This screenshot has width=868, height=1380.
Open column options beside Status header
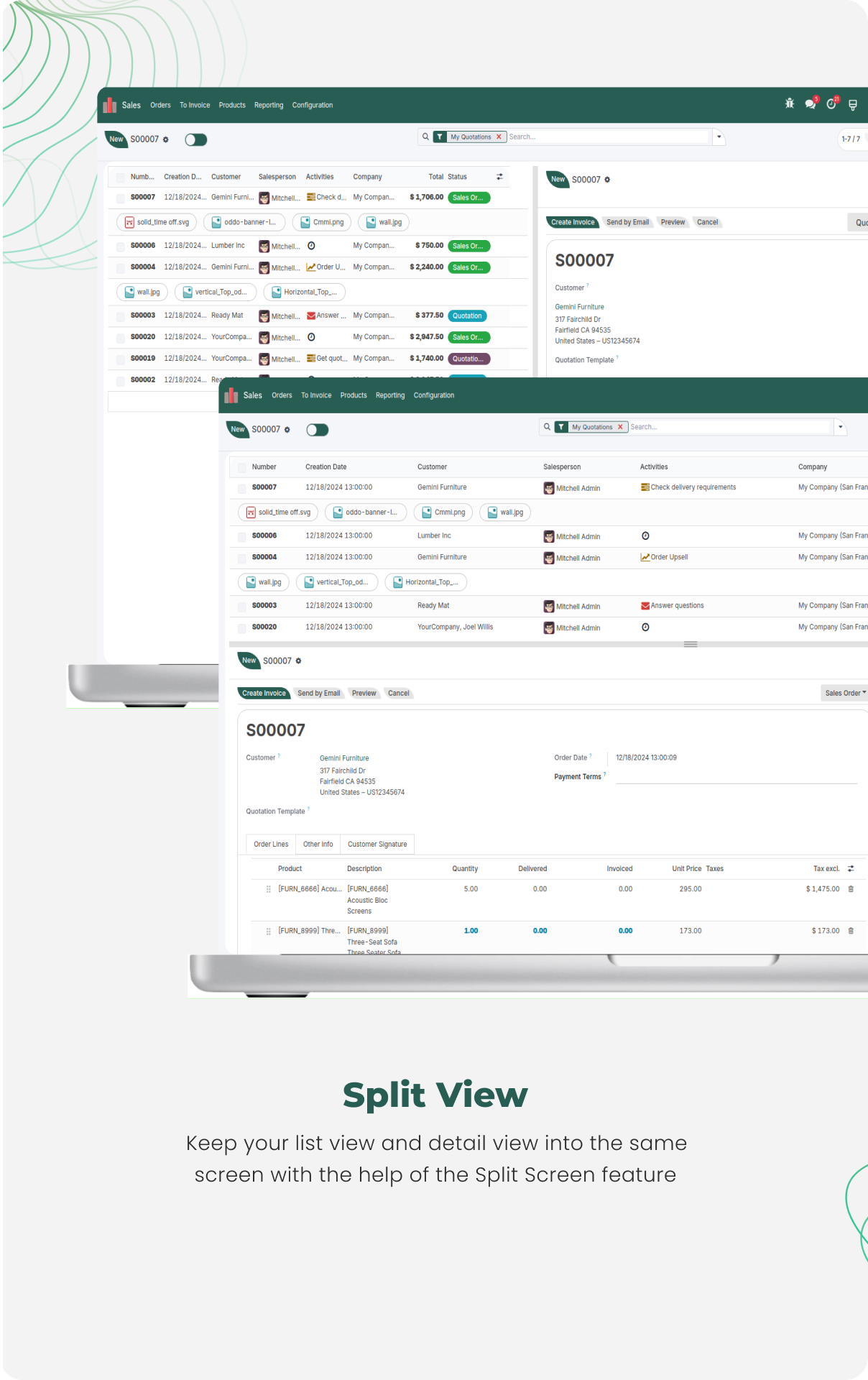pyautogui.click(x=499, y=177)
